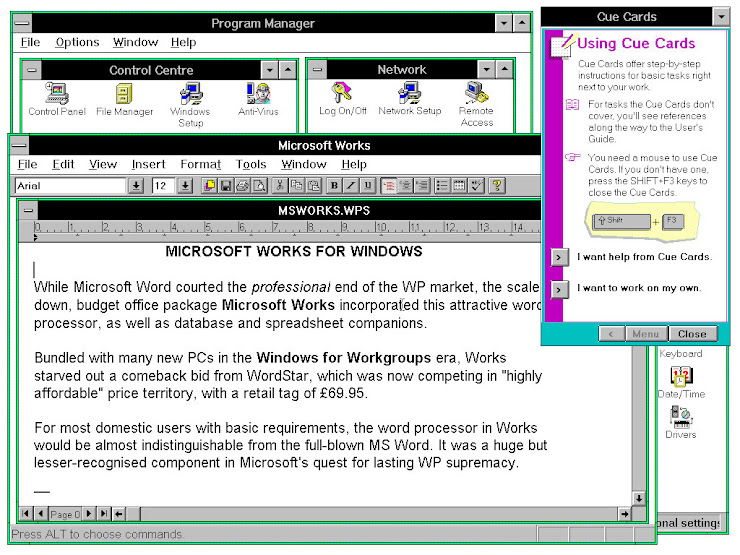
Task: Open Control Panel icon in Control Centre
Action: (x=57, y=99)
